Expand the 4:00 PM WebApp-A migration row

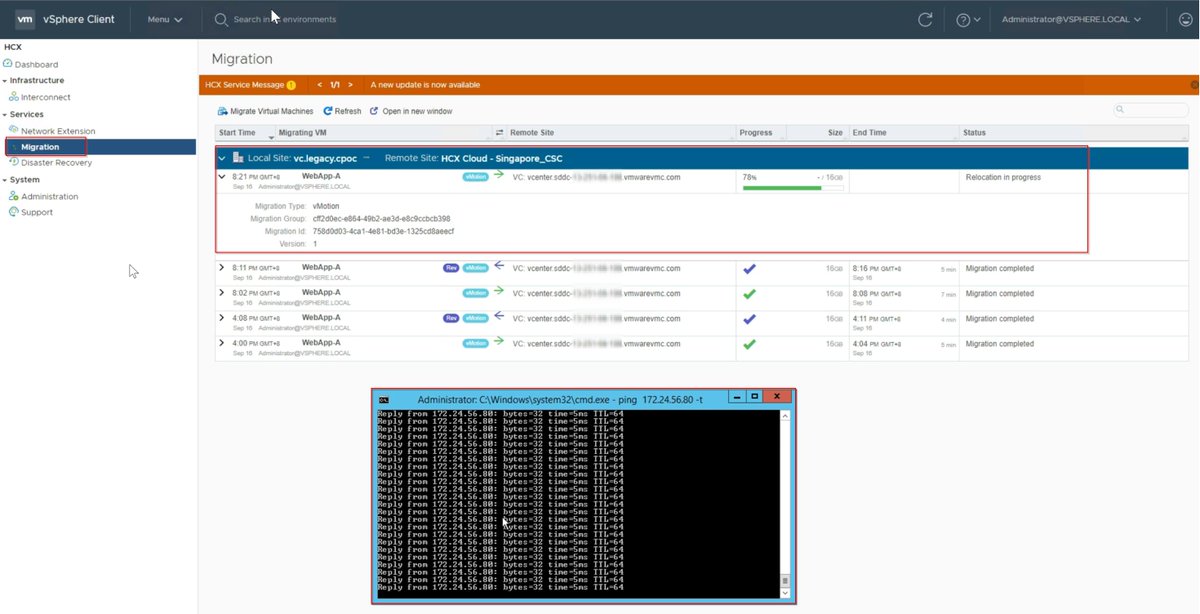coord(222,343)
